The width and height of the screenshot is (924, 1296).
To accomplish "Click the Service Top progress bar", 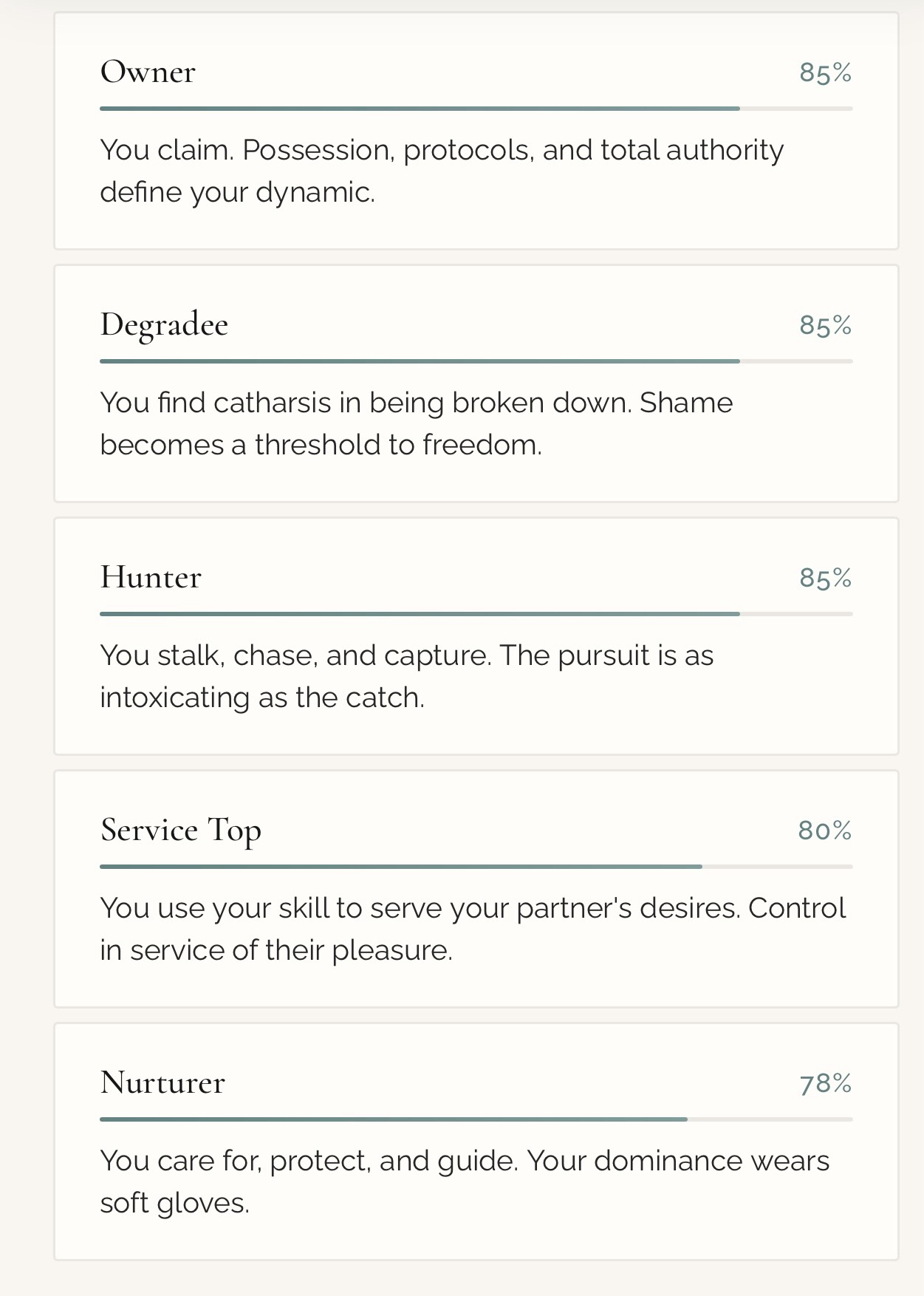I will point(476,867).
